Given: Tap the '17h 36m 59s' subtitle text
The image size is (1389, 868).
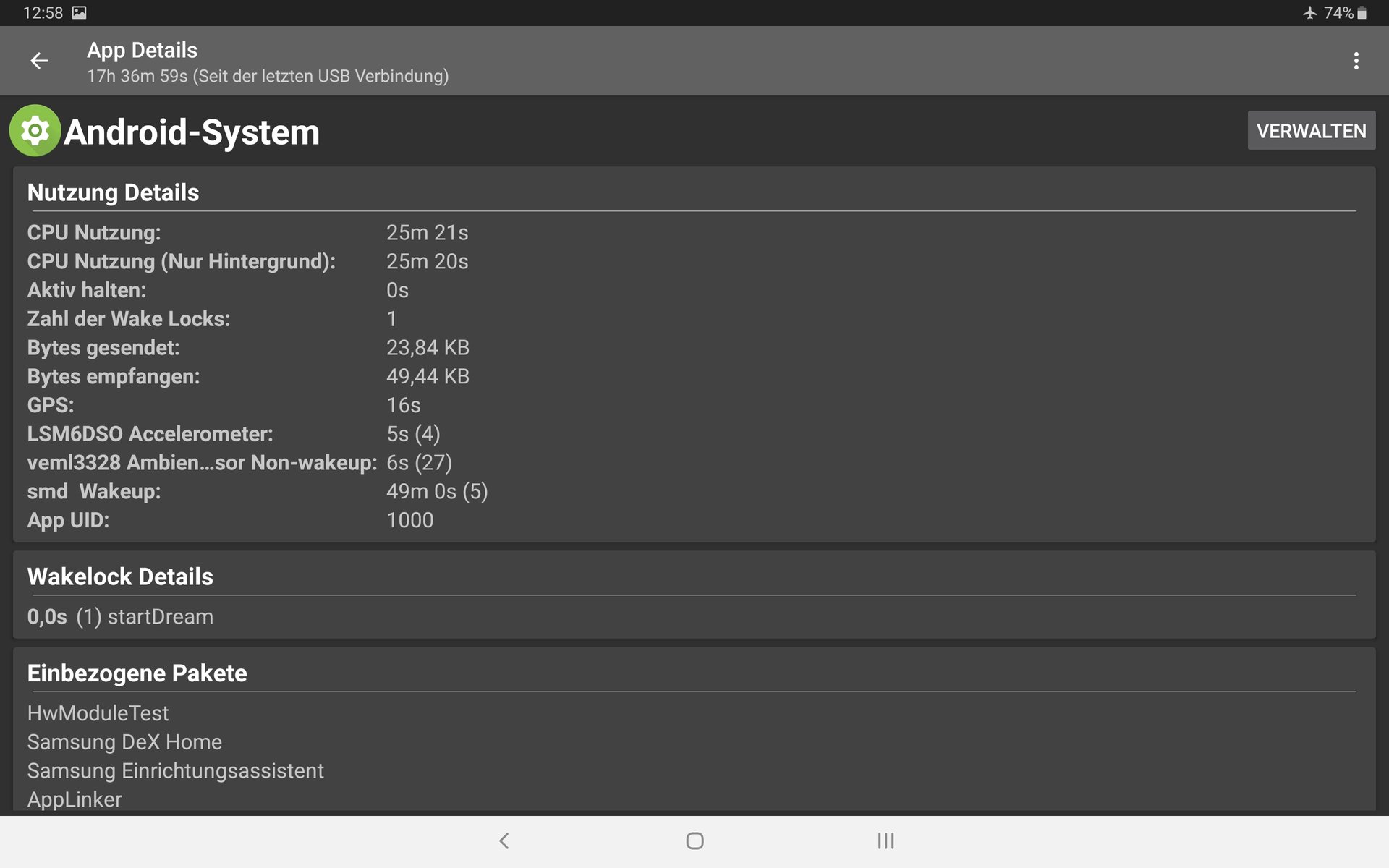Looking at the screenshot, I should click(137, 76).
